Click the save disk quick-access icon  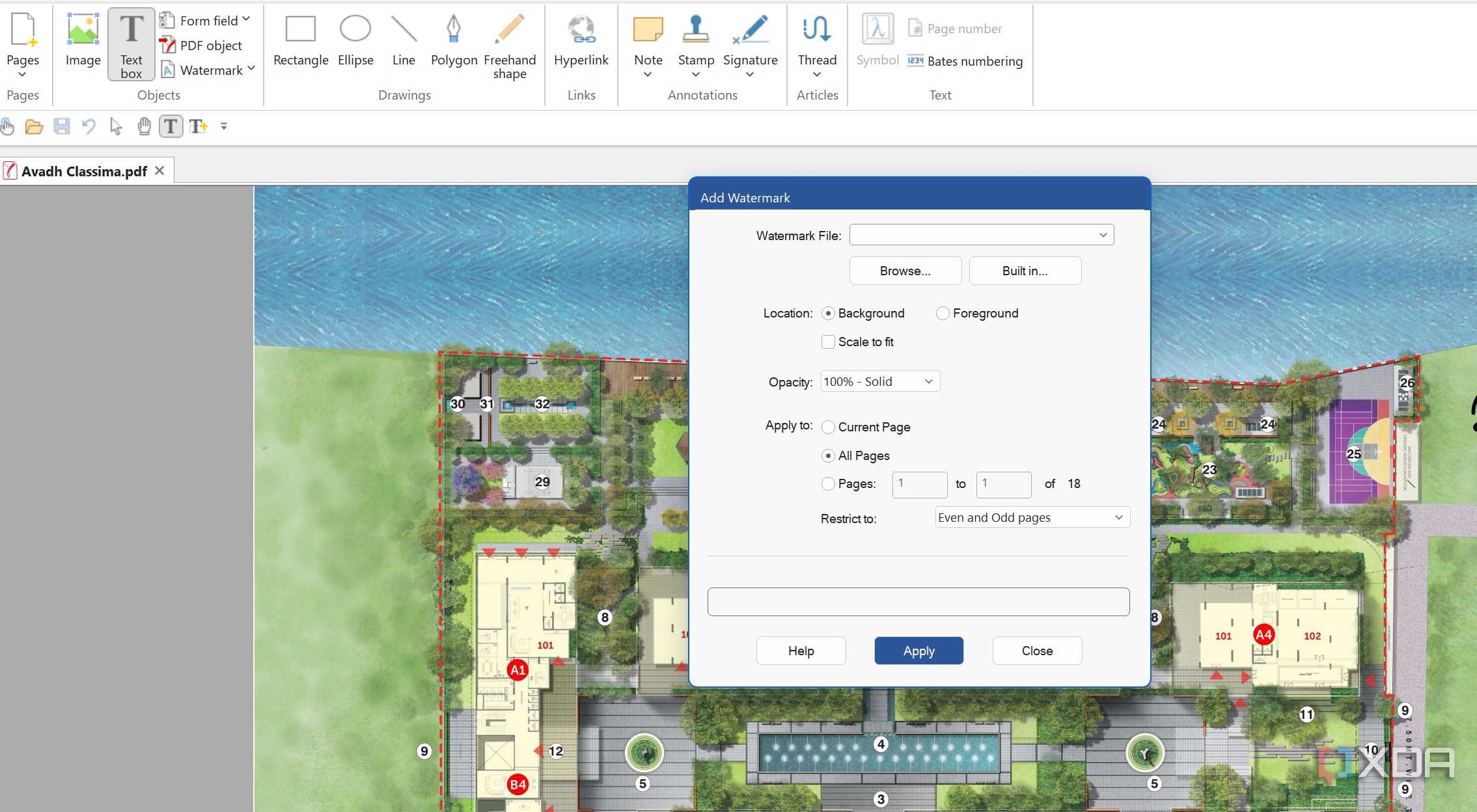tap(62, 126)
